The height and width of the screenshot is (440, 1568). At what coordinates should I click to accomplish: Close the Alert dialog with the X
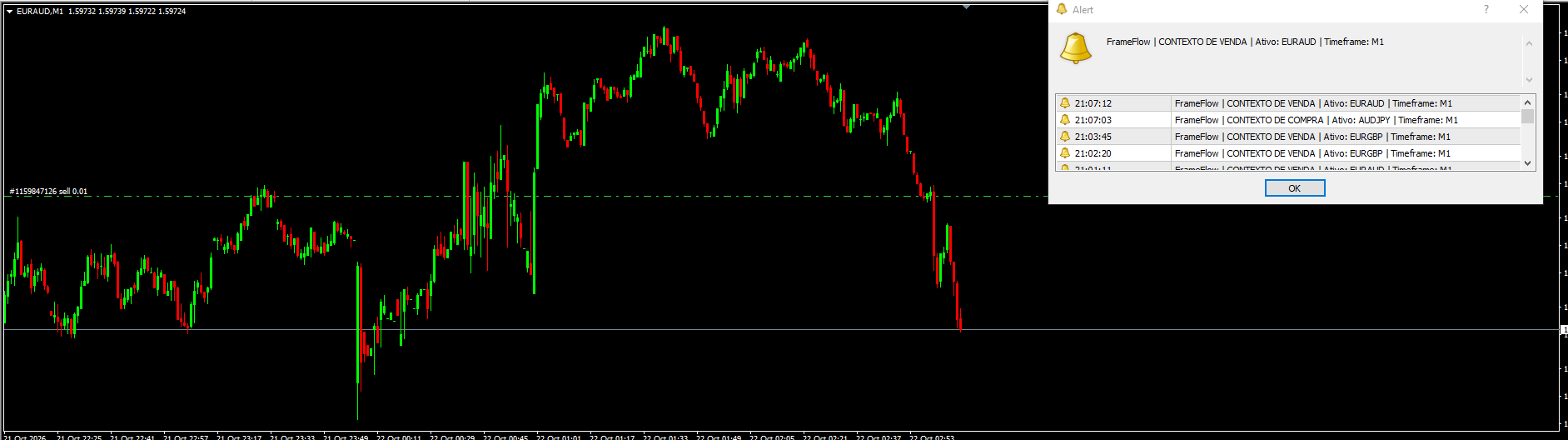(x=1524, y=9)
